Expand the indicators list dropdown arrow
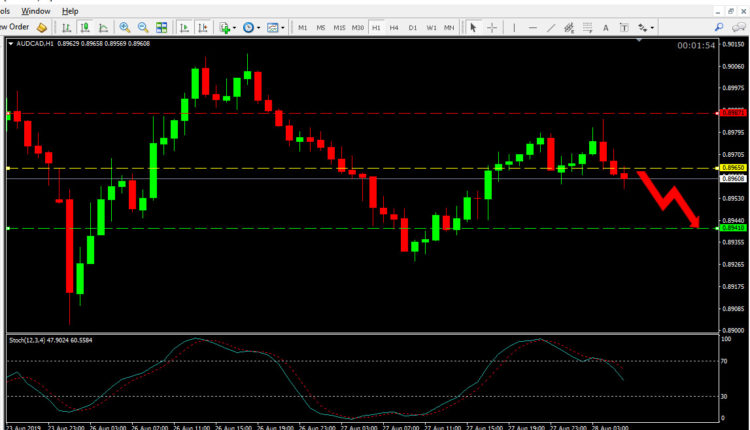The image size is (750, 430). pos(234,28)
